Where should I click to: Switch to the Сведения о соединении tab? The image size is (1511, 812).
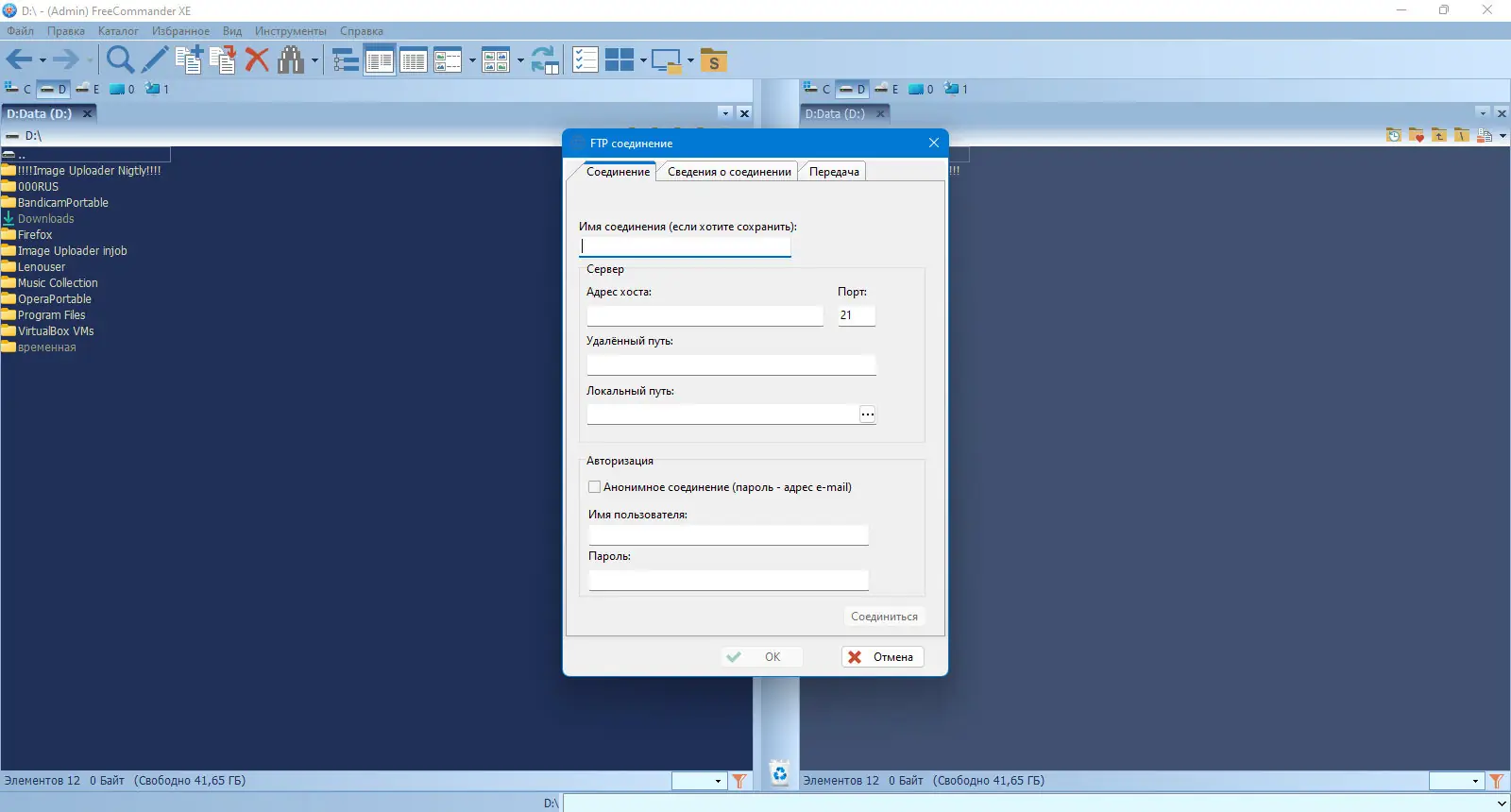[x=729, y=172]
